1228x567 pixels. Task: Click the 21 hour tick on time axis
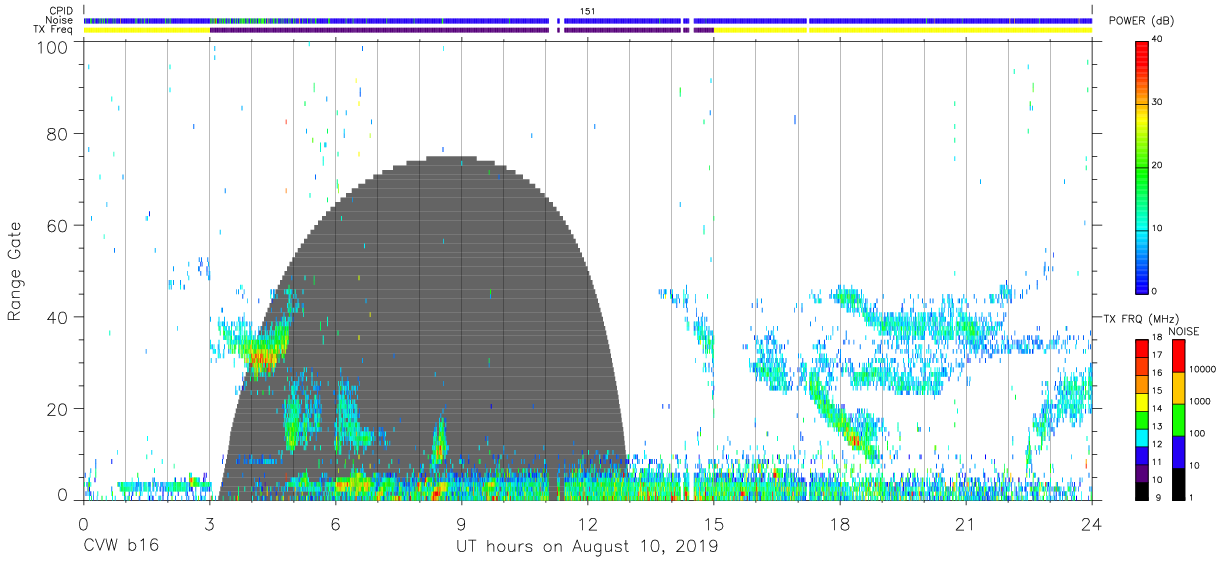pos(966,523)
